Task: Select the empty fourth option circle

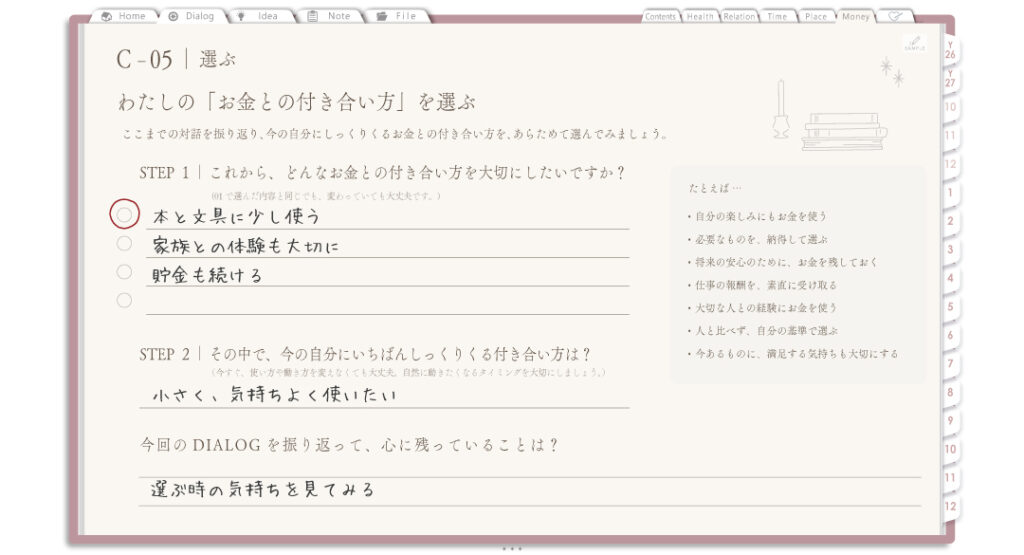Action: 124,300
